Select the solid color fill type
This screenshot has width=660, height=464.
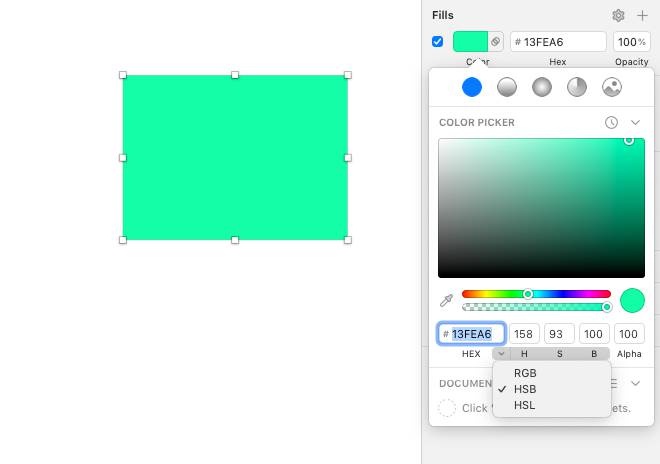click(x=472, y=87)
